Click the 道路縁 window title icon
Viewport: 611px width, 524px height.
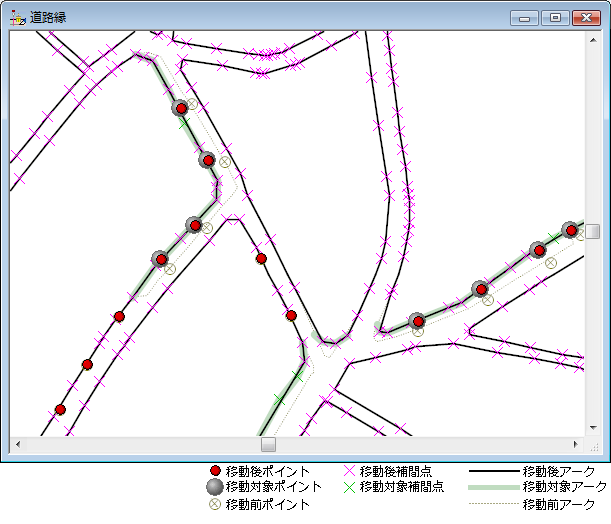pos(18,18)
